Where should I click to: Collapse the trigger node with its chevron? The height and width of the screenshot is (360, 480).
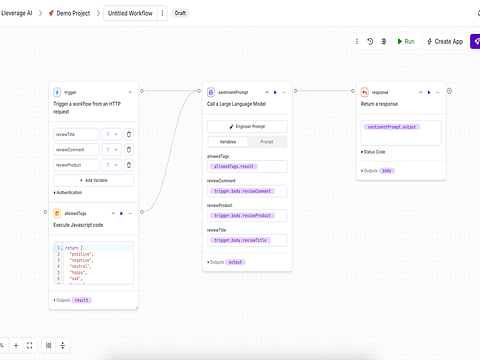[x=130, y=92]
